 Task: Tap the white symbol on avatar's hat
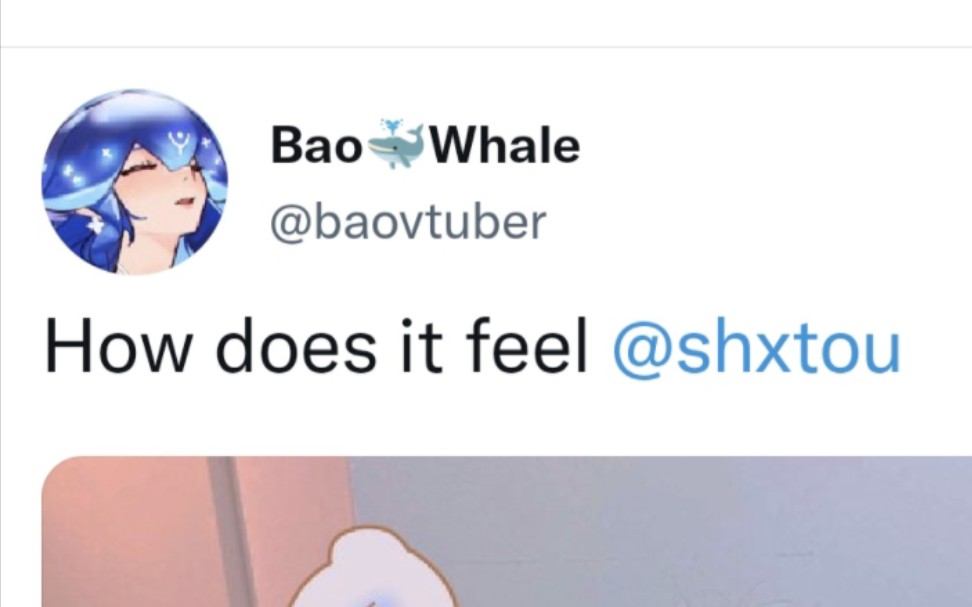[179, 143]
